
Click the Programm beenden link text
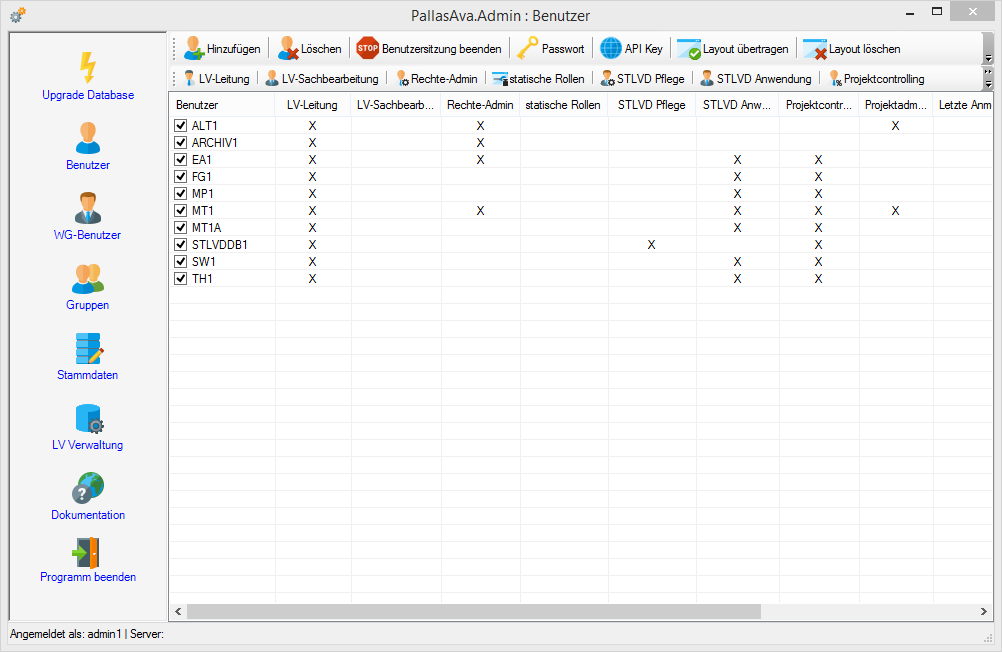(88, 577)
